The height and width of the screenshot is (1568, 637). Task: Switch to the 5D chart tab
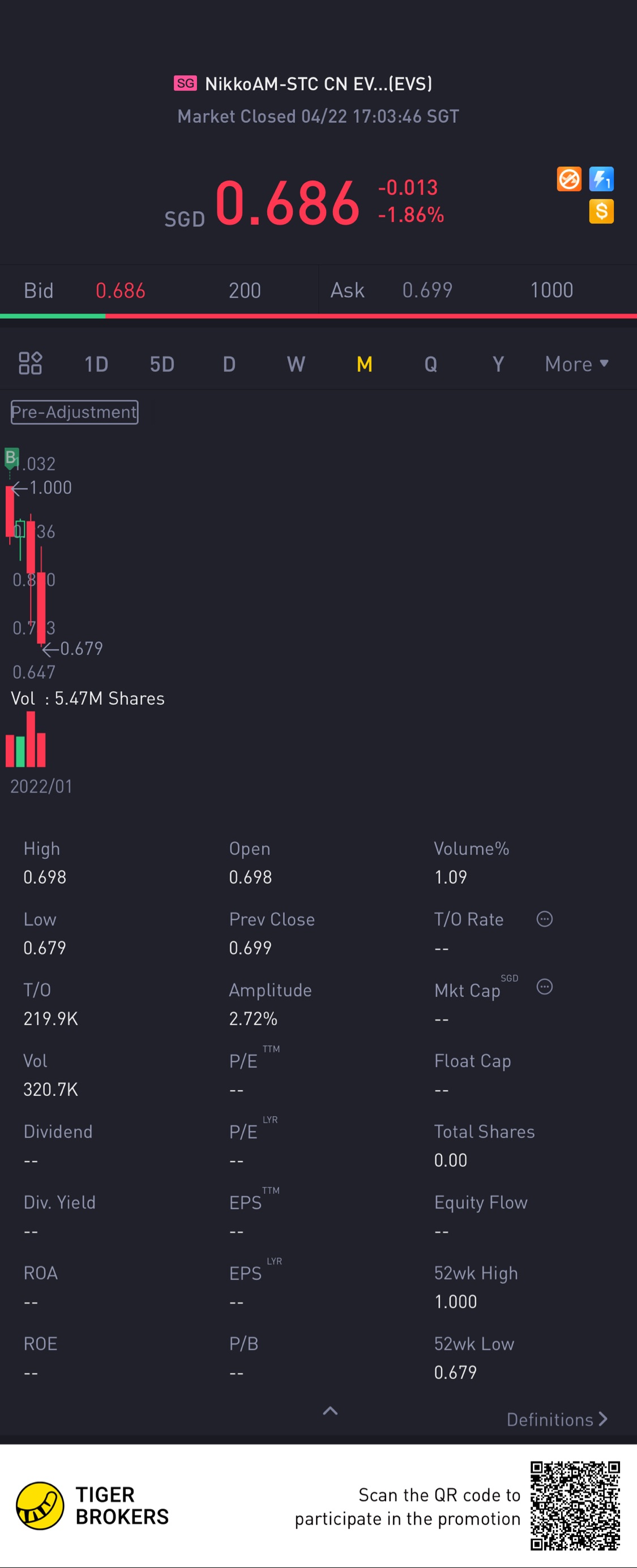coord(162,364)
